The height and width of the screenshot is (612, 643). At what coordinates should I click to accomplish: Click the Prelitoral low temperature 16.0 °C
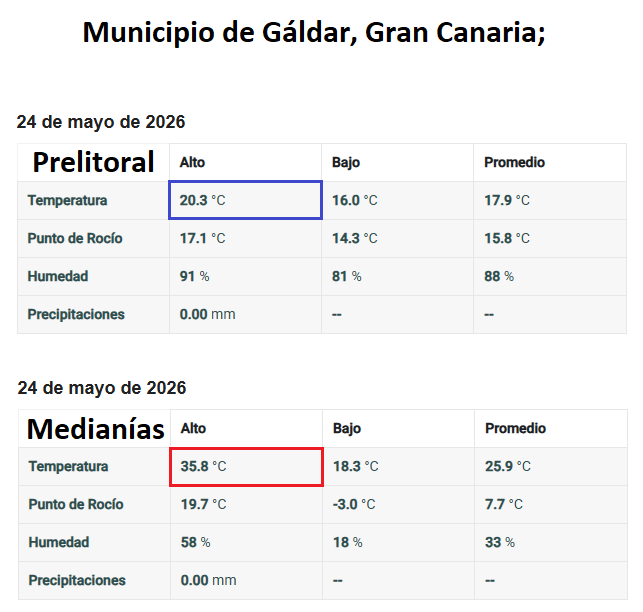pos(355,201)
